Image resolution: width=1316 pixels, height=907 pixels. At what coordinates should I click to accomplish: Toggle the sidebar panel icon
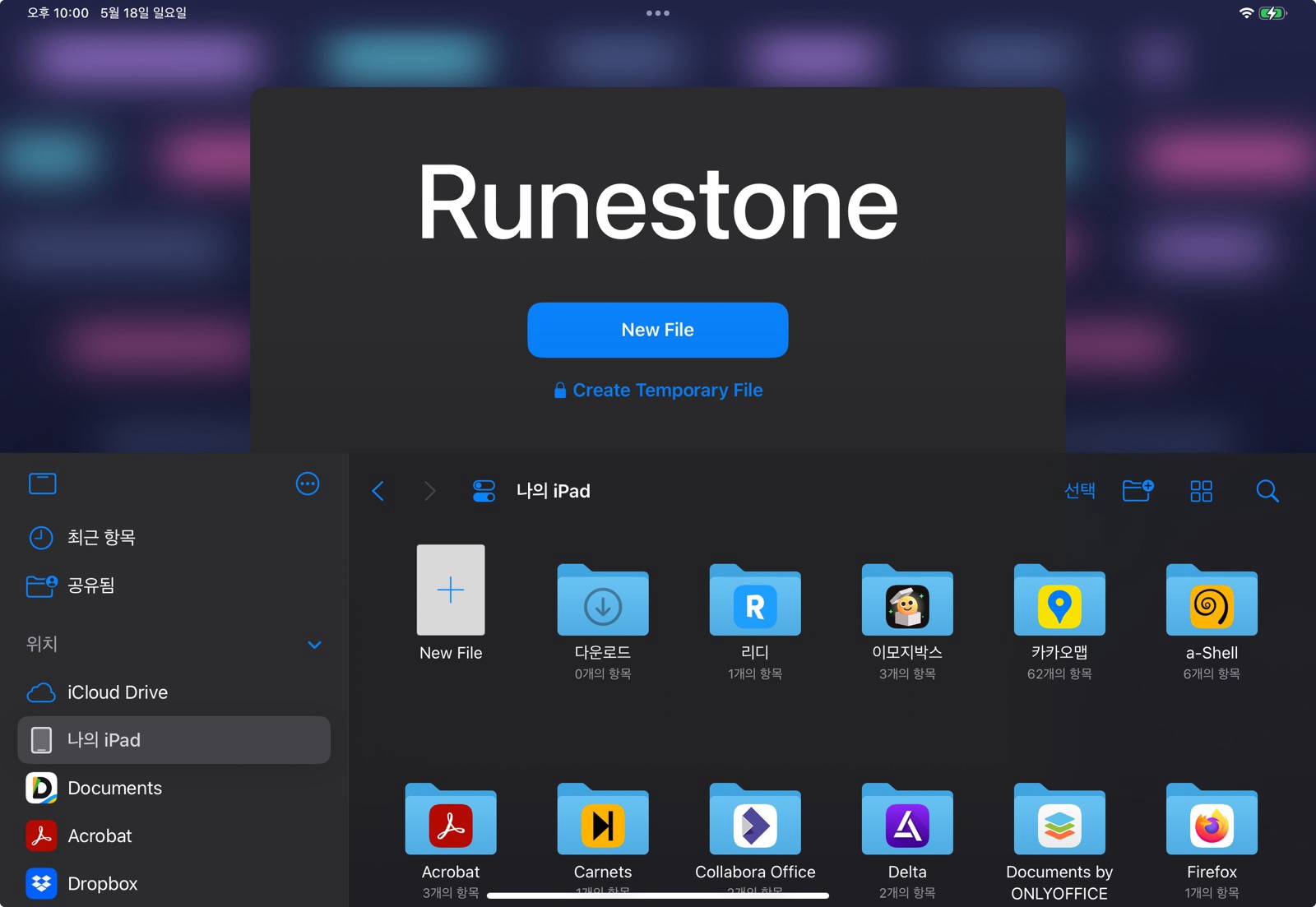[43, 484]
